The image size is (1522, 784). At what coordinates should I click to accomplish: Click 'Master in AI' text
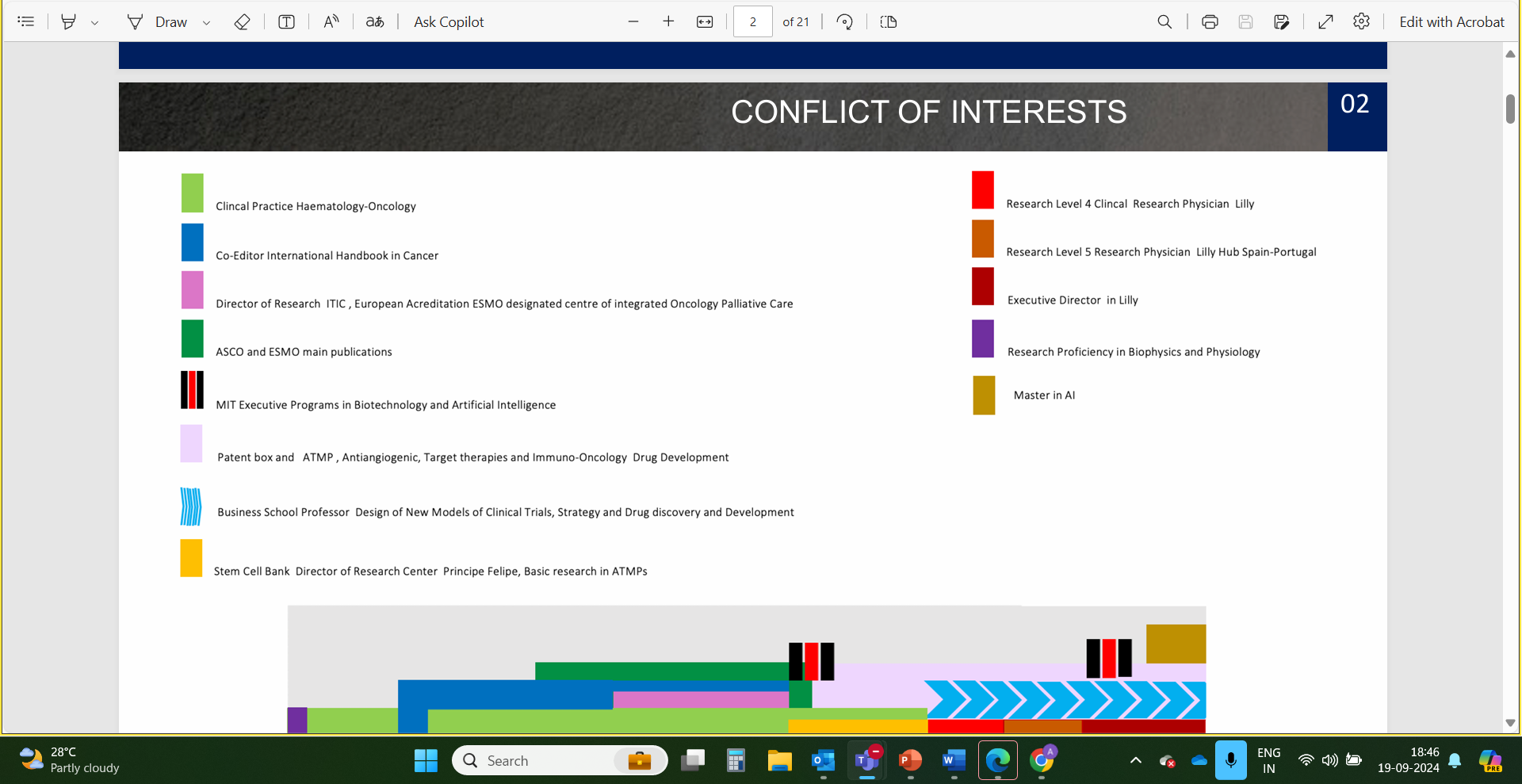coord(1044,395)
